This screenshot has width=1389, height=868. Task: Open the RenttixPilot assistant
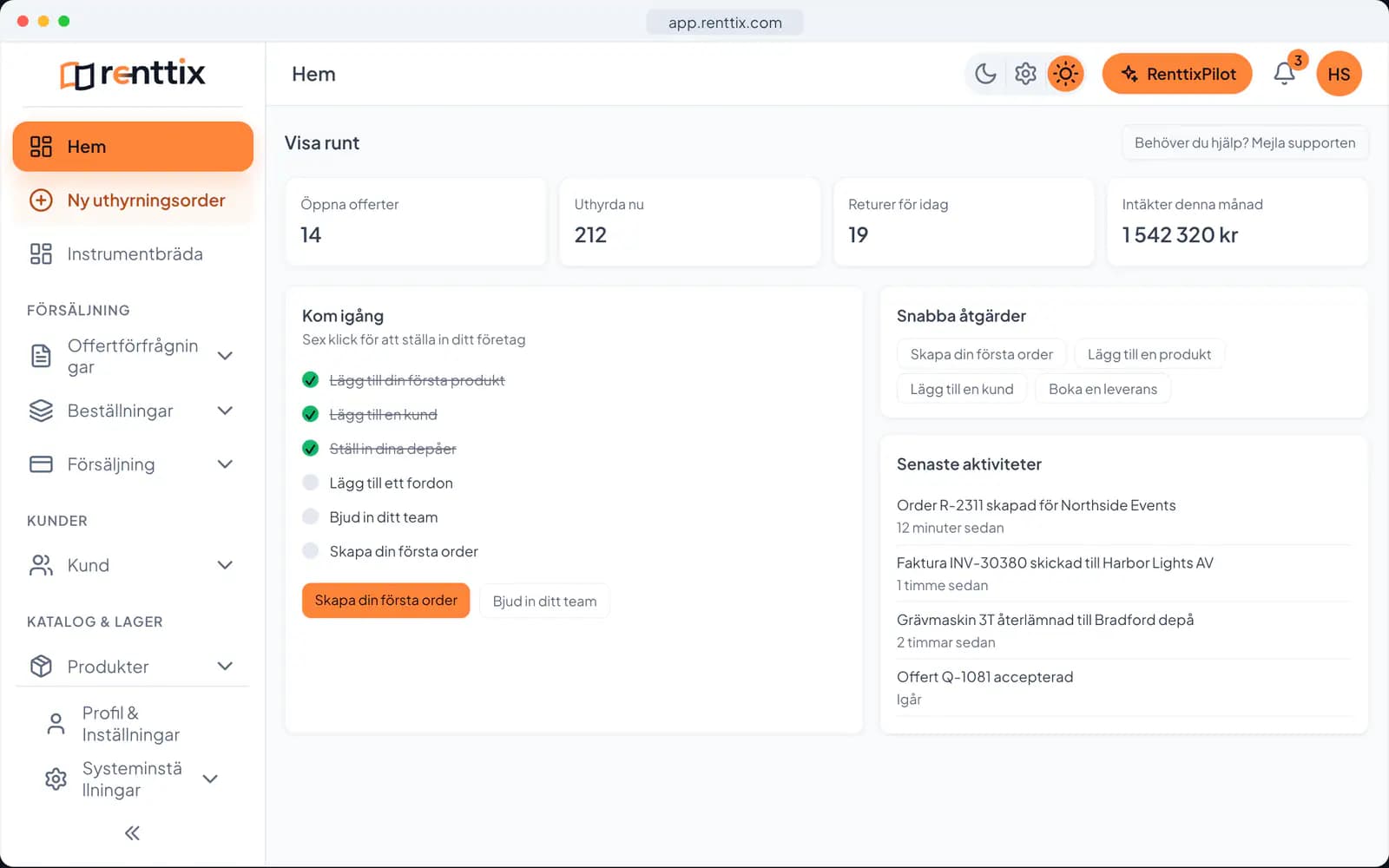tap(1177, 74)
